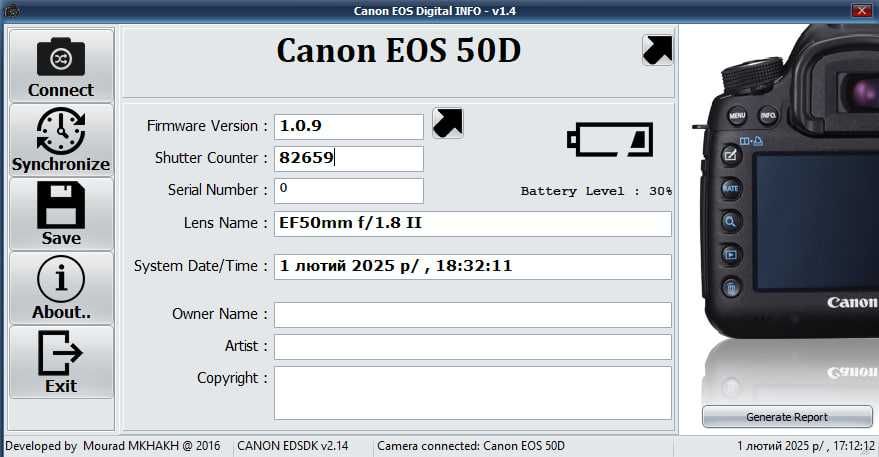Viewport: 879px width, 457px height.
Task: Open the About info icon
Action: pyautogui.click(x=61, y=279)
